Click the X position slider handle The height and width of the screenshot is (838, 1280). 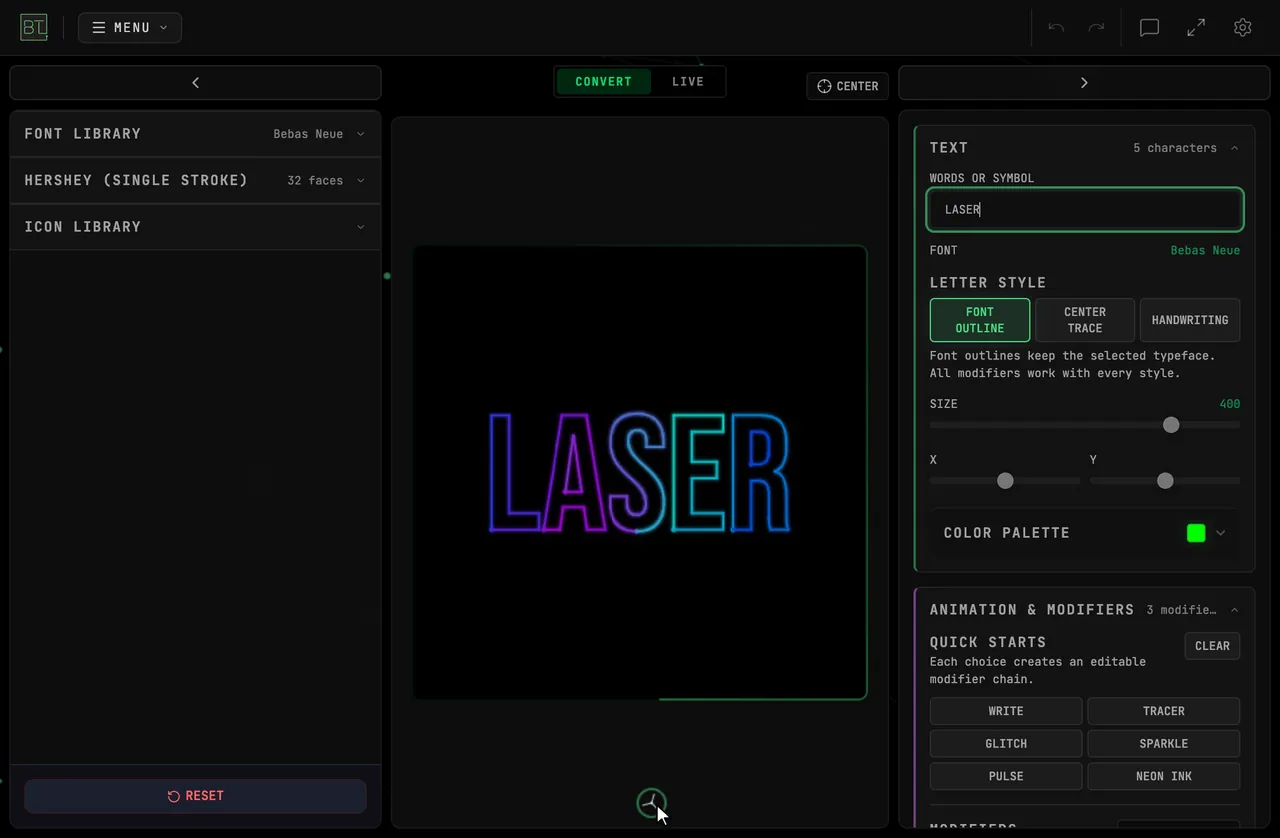(x=1005, y=481)
